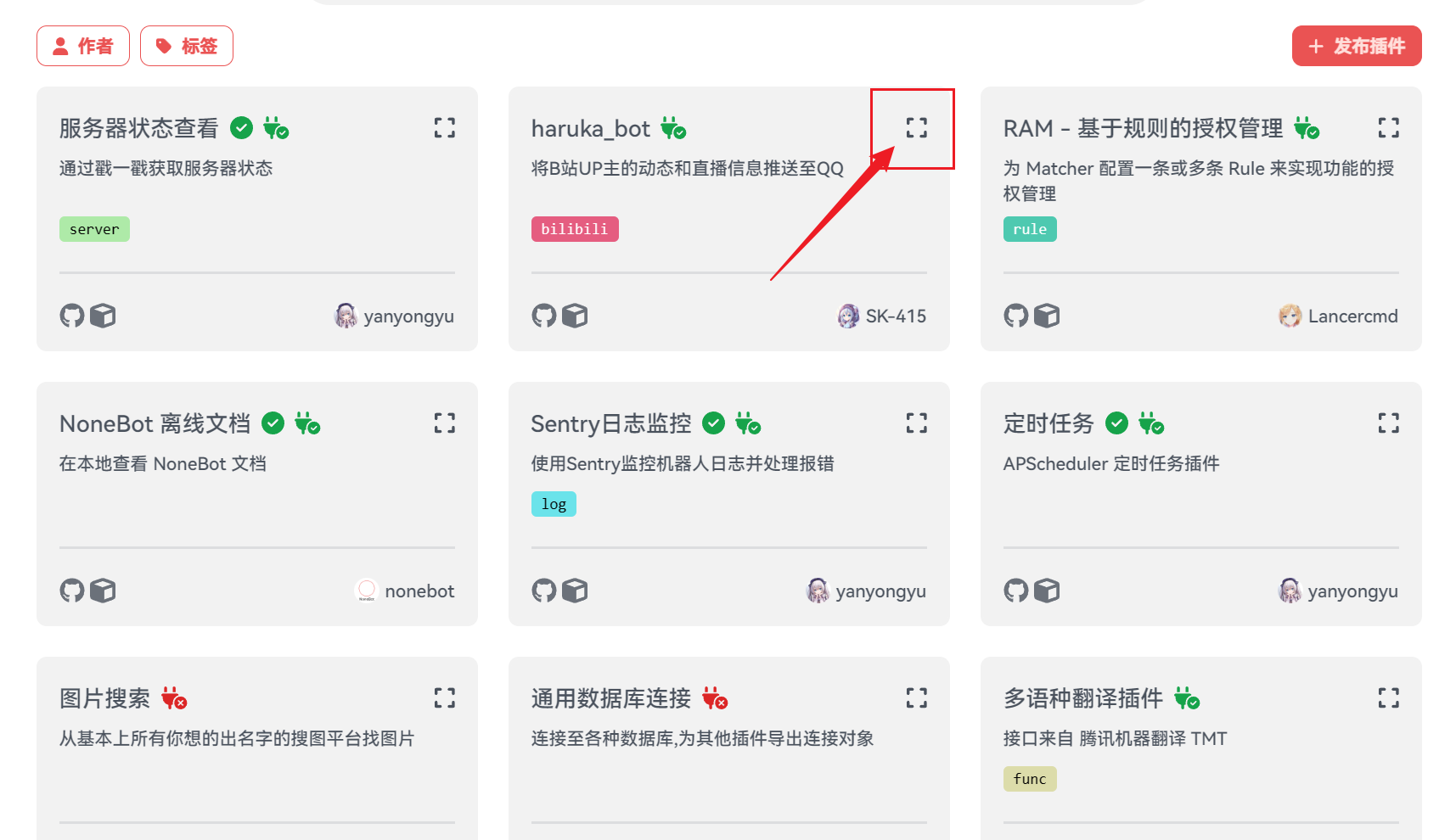Click the RAM - 基于规则的授权管理 title
1456x840 pixels.
[1143, 128]
